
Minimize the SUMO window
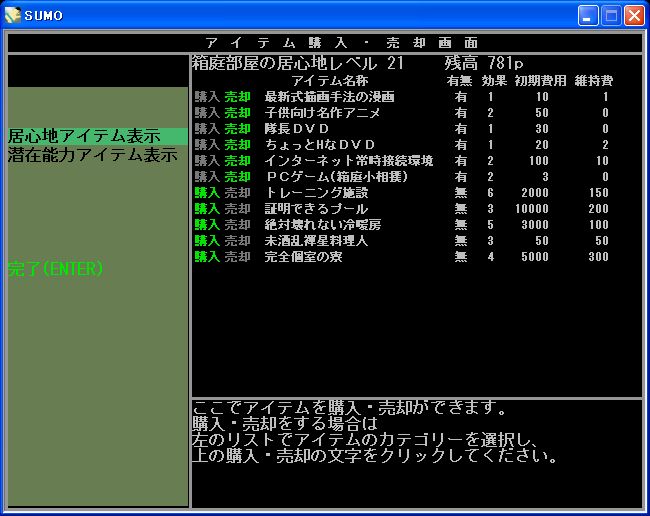pos(589,15)
